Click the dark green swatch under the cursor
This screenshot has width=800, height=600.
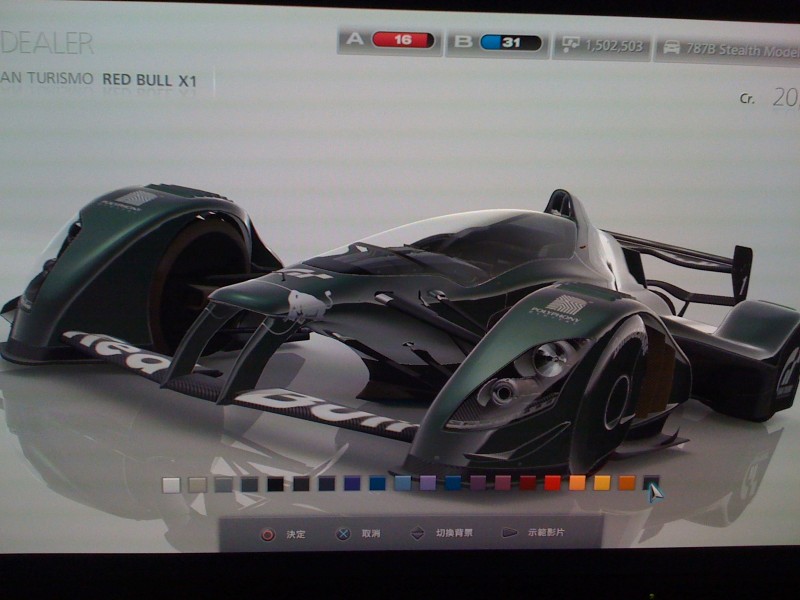tap(651, 483)
